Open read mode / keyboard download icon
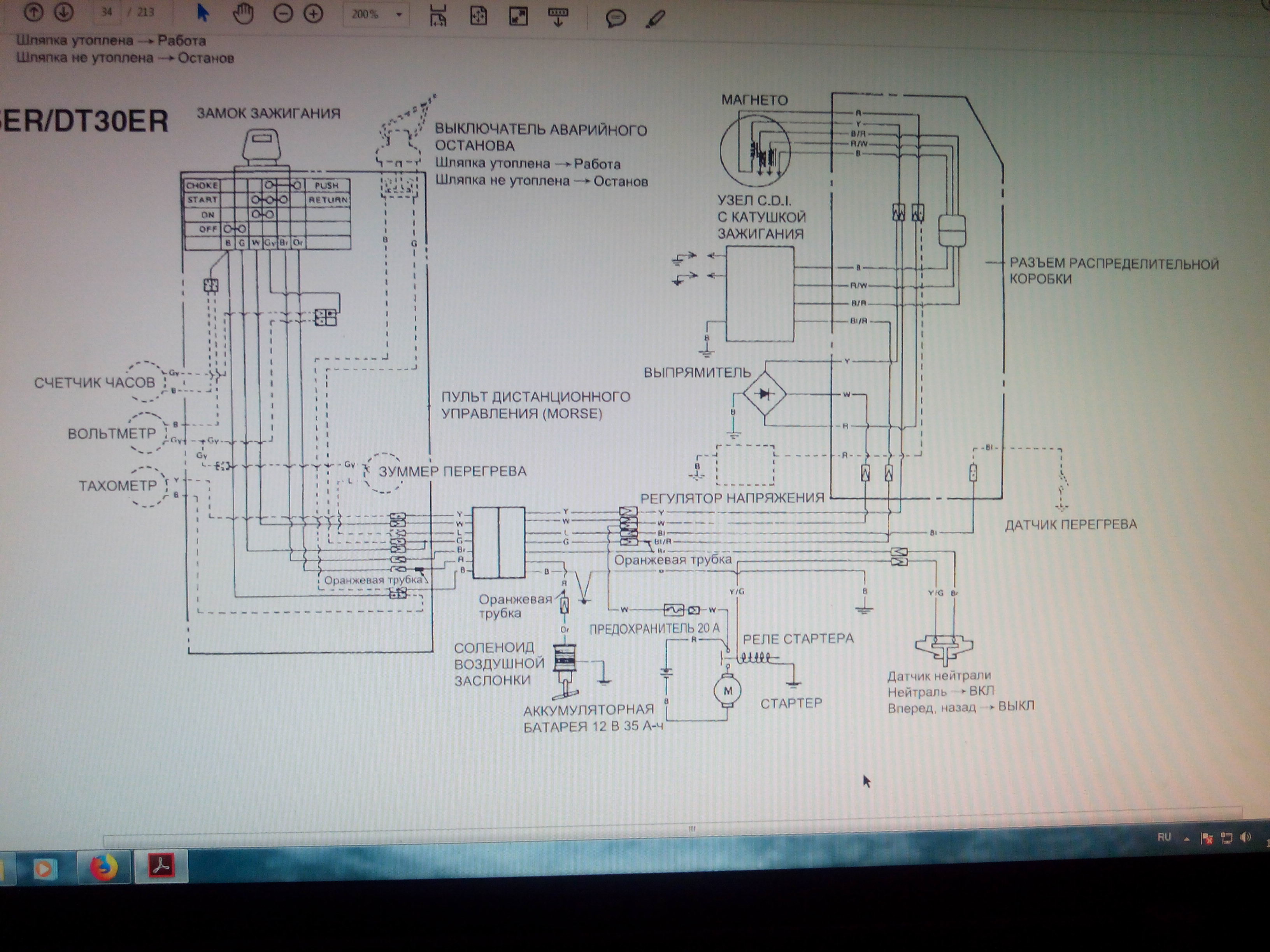The width and height of the screenshot is (1270, 952). [x=558, y=17]
